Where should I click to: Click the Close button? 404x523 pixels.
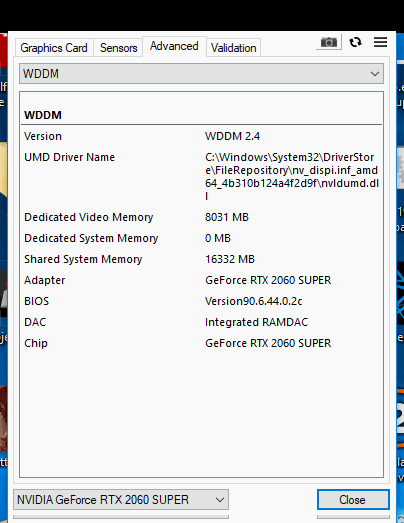353,499
